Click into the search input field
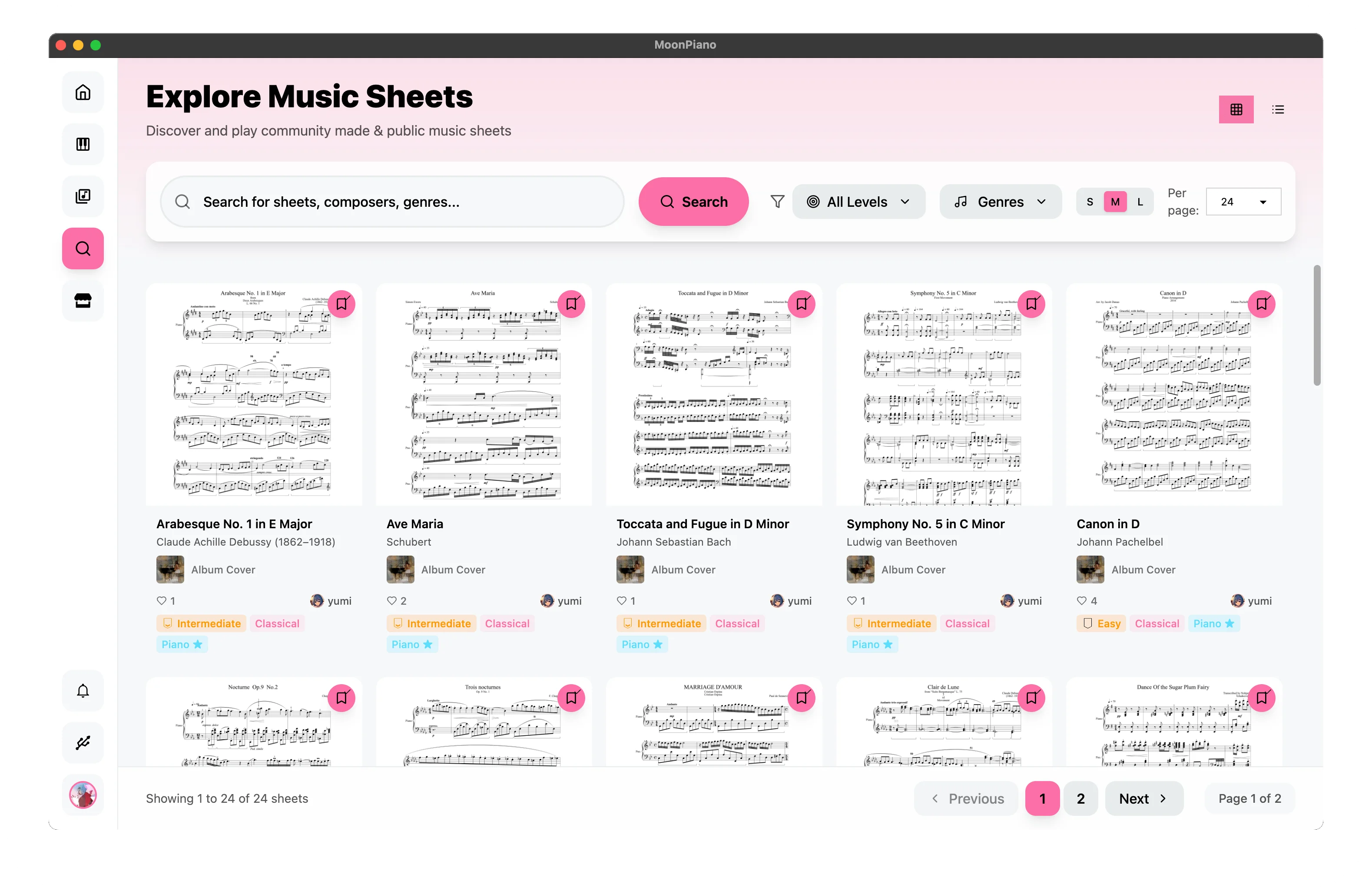Screen dimensions: 1372x894 click(x=392, y=201)
